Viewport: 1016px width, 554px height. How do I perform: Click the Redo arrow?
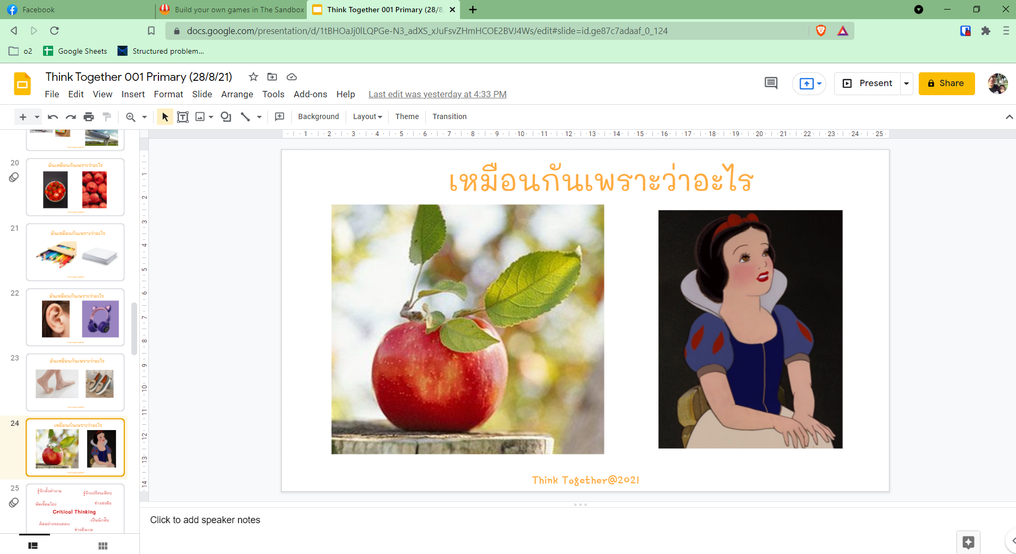point(71,117)
